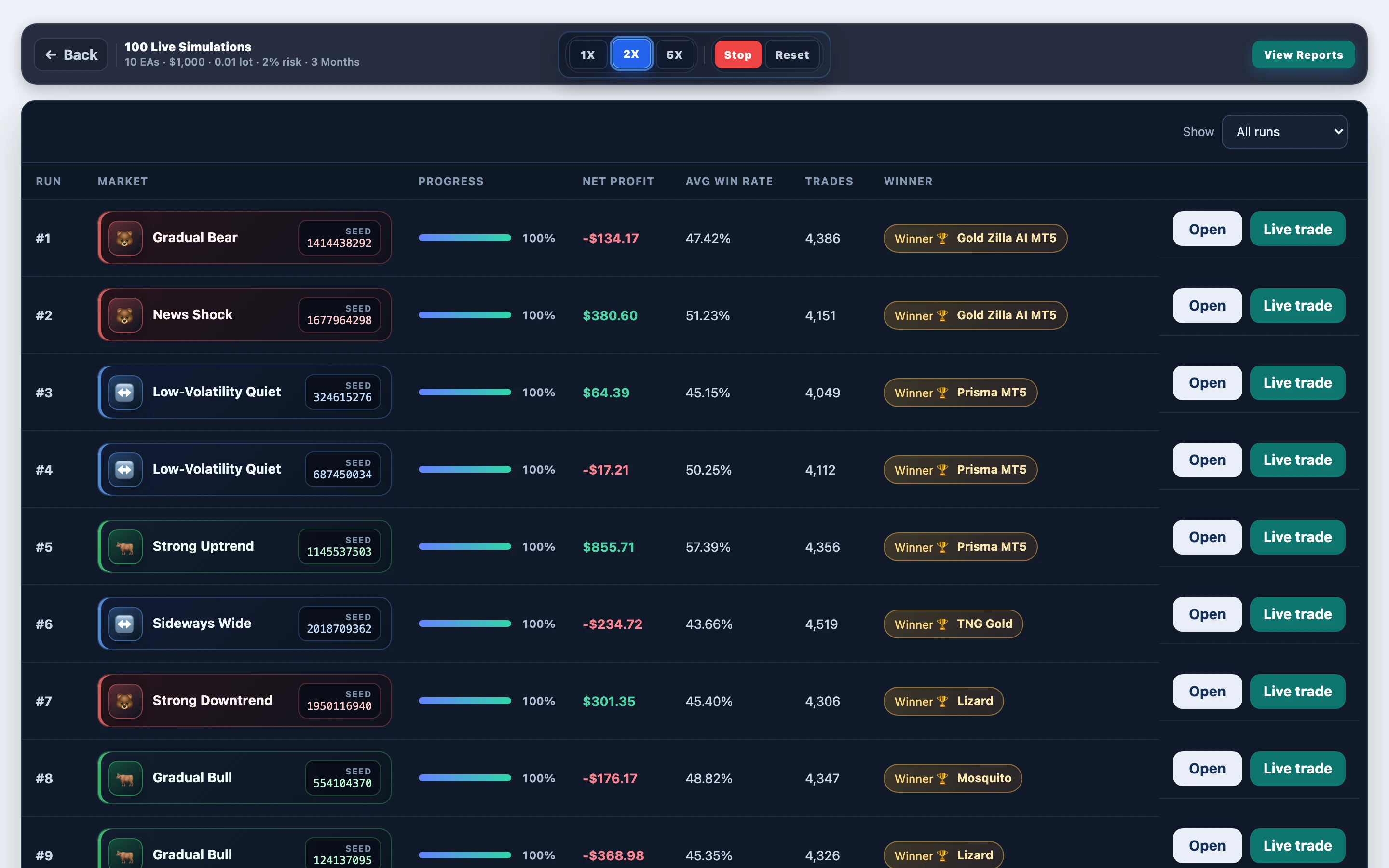Click the sideways arrows icon in run #4
The height and width of the screenshot is (868, 1389).
125,470
